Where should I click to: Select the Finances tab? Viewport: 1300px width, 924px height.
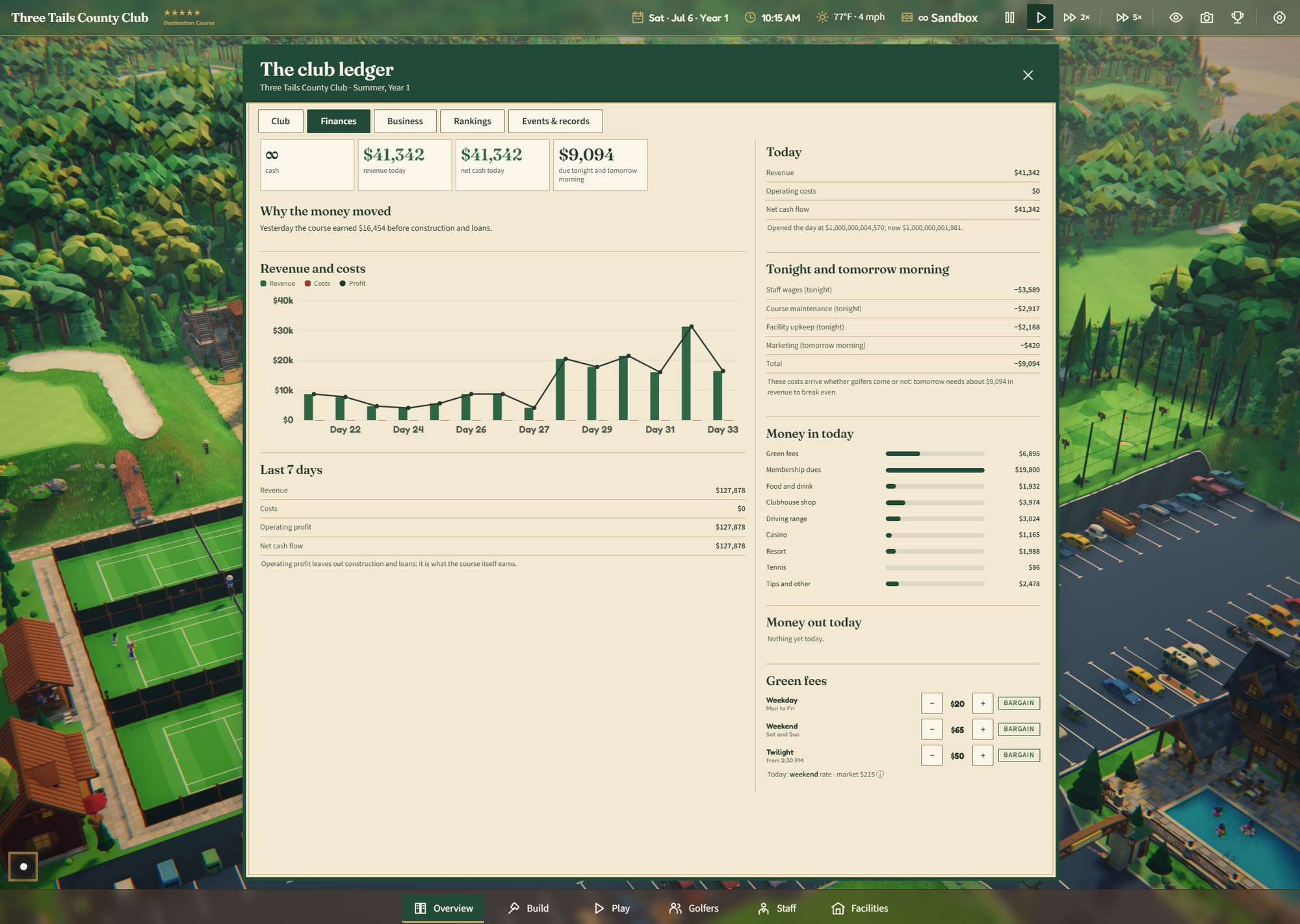339,122
